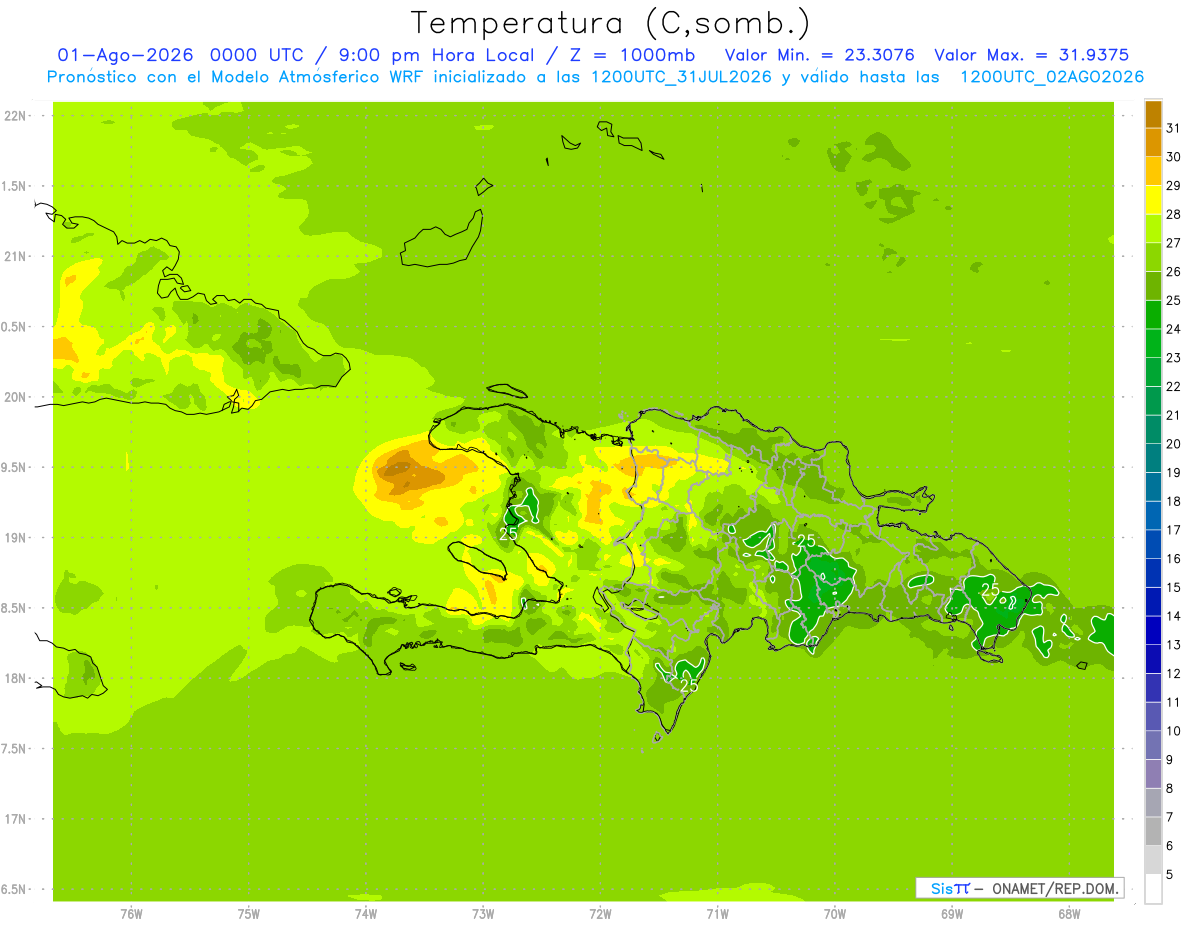1200x927 pixels.
Task: Click legend value "27" on color bar
Action: (x=1174, y=243)
